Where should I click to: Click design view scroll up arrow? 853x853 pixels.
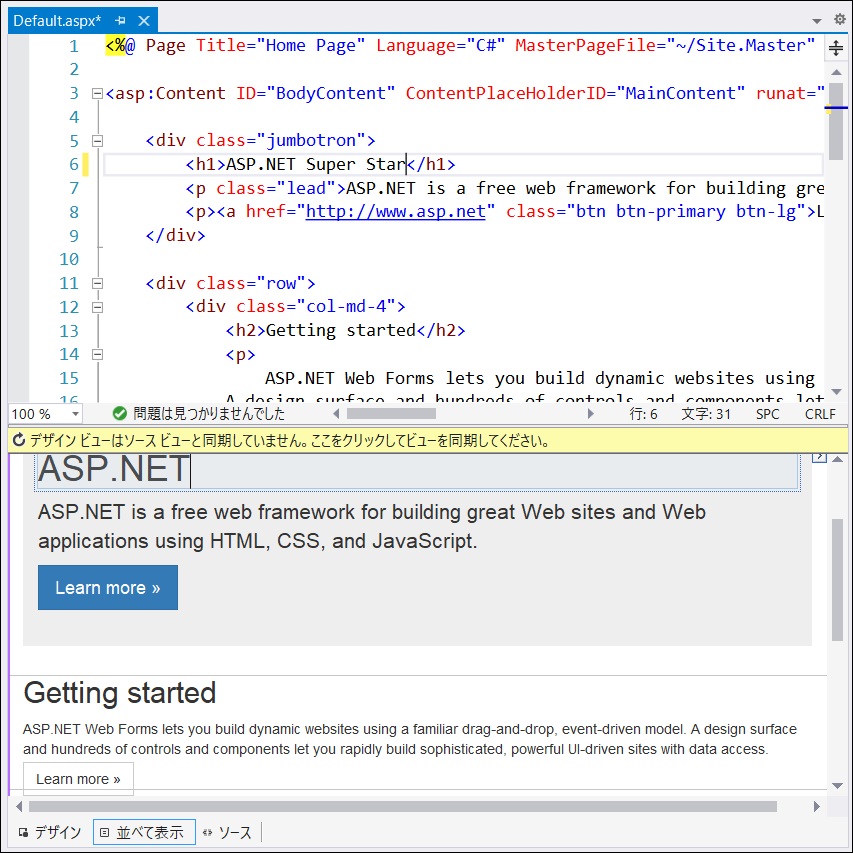pyautogui.click(x=838, y=460)
